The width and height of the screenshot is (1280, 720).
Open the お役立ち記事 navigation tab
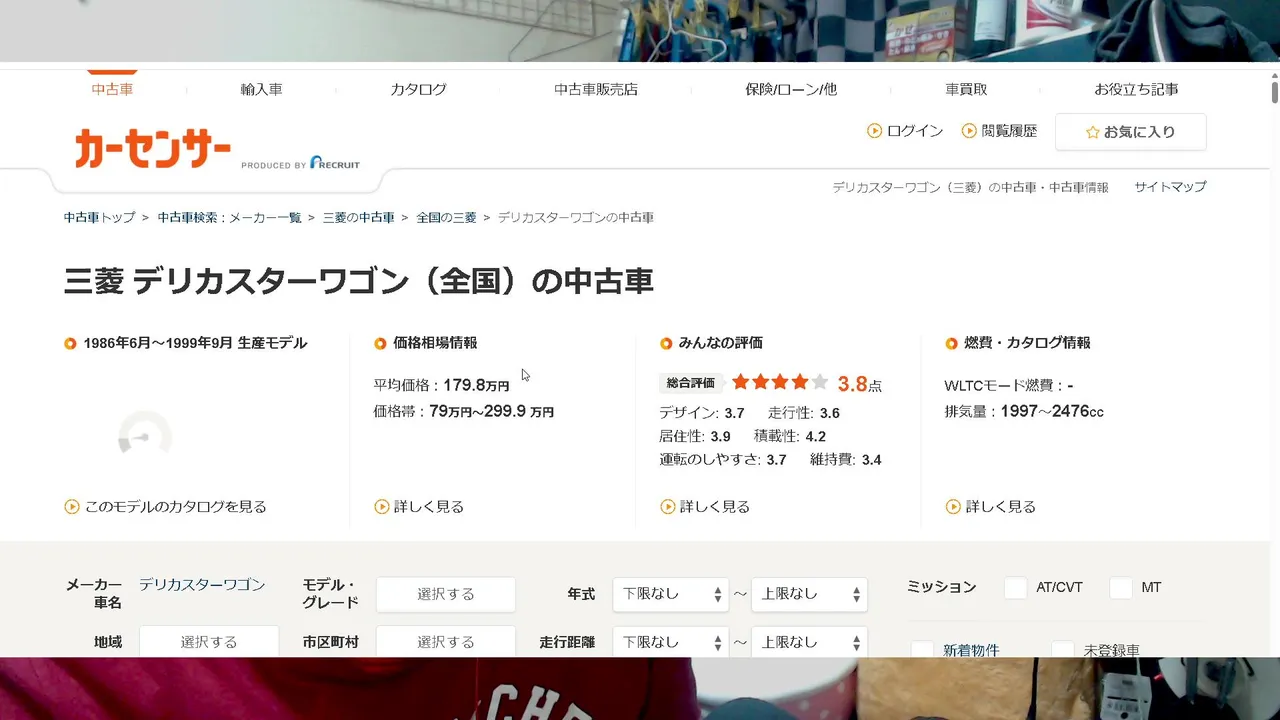[x=1136, y=89]
